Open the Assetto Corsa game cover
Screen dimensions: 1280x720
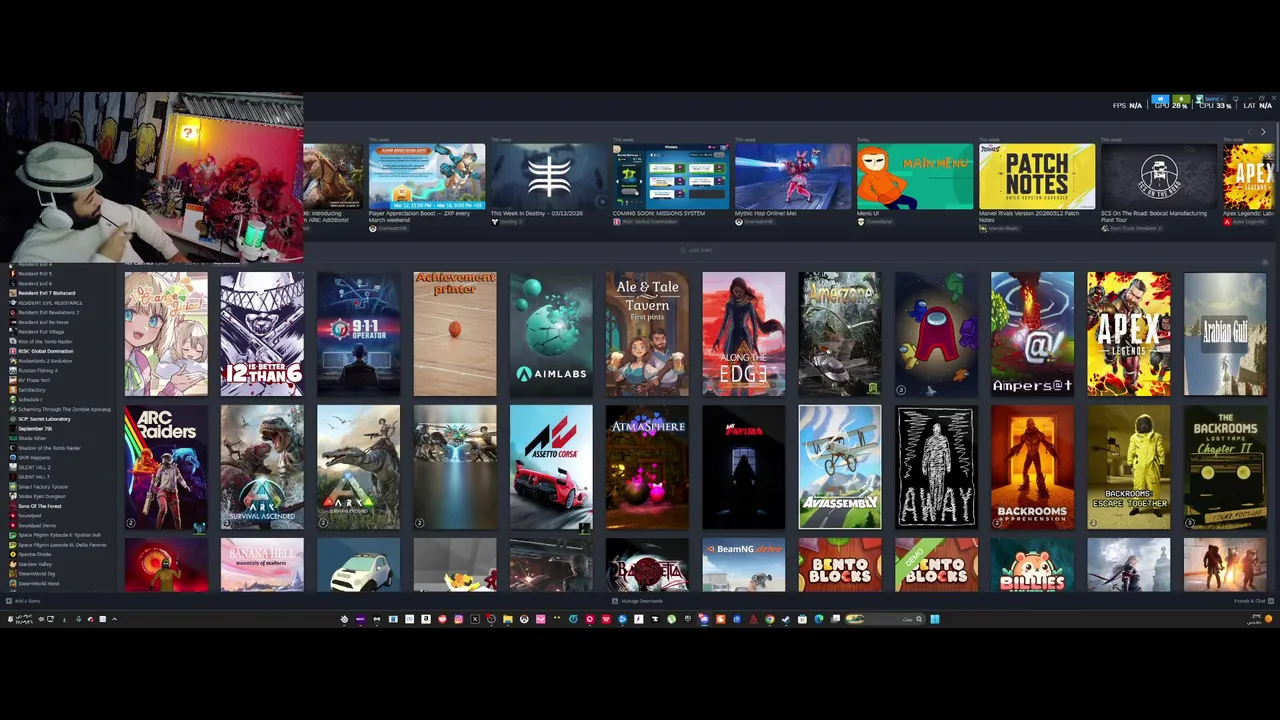(551, 467)
